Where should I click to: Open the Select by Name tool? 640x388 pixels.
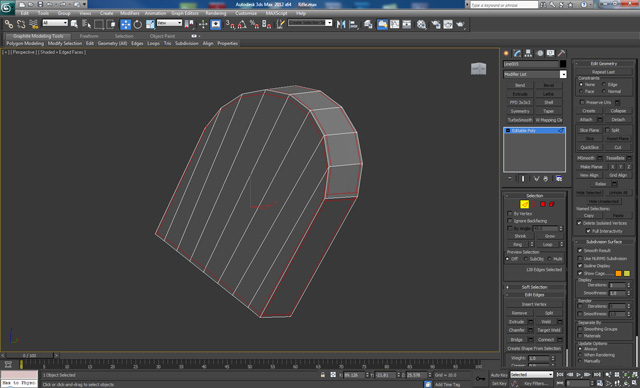click(x=86, y=24)
